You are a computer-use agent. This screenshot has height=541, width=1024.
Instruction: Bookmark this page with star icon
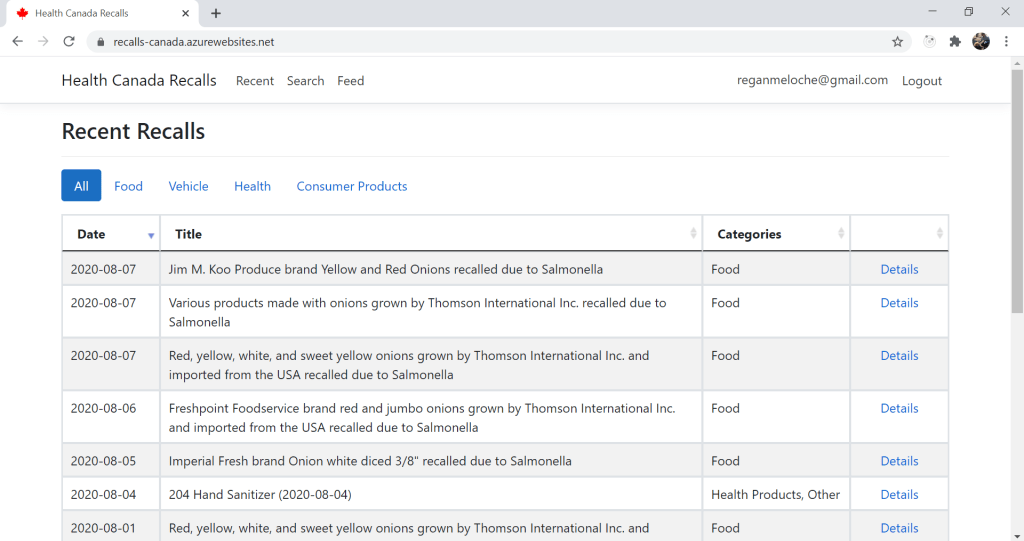click(x=897, y=42)
